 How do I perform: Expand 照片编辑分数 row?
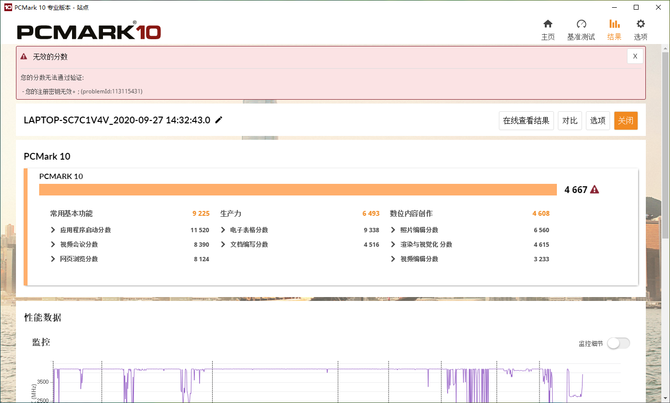tap(393, 229)
